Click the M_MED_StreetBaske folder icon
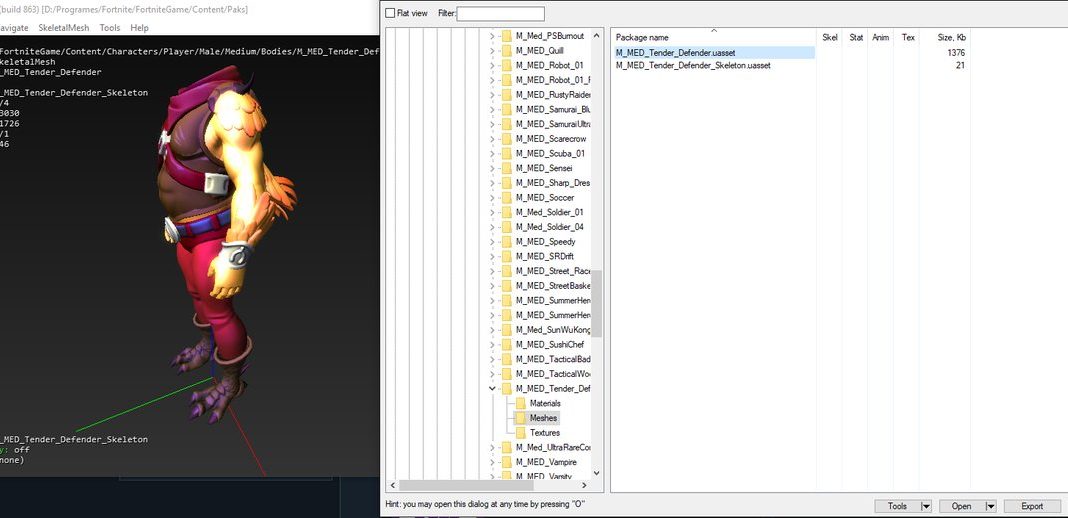 coord(506,286)
